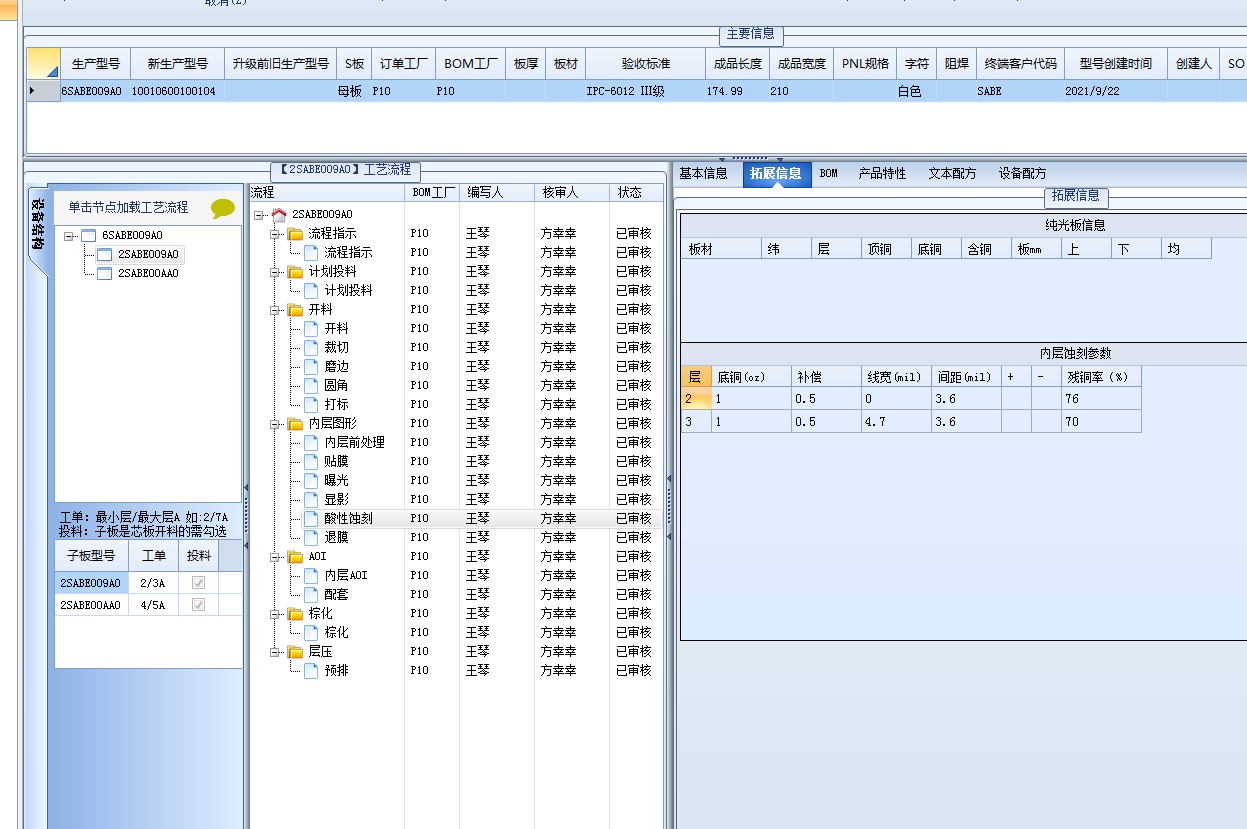Open the 文本配方 tab
This screenshot has width=1247, height=829.
pos(952,173)
